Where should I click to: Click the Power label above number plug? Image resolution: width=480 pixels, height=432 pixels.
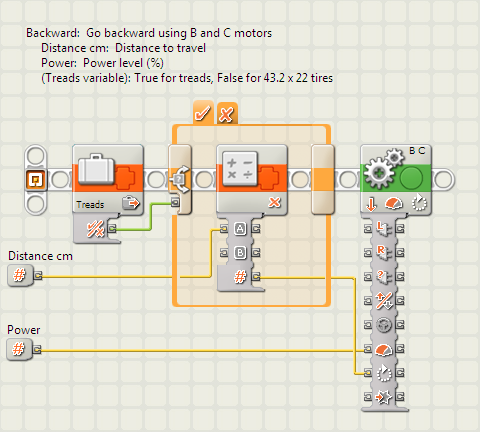click(24, 330)
